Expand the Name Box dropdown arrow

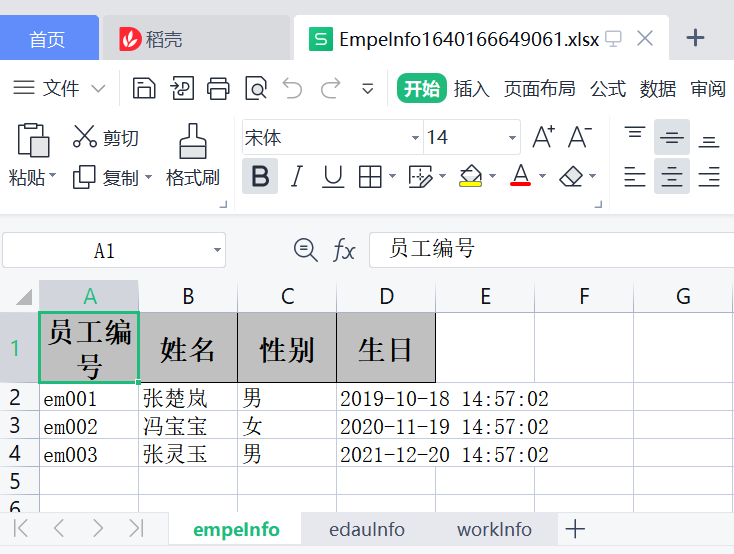[x=216, y=250]
